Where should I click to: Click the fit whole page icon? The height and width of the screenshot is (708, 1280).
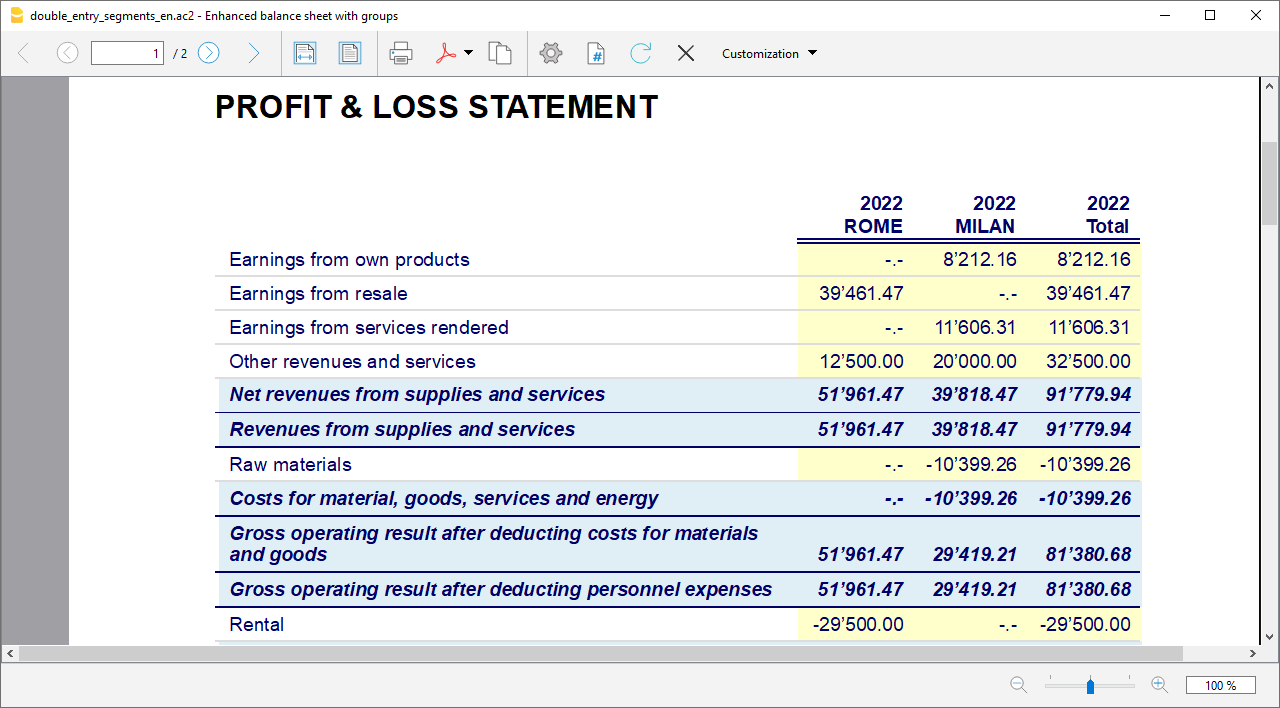pos(350,54)
